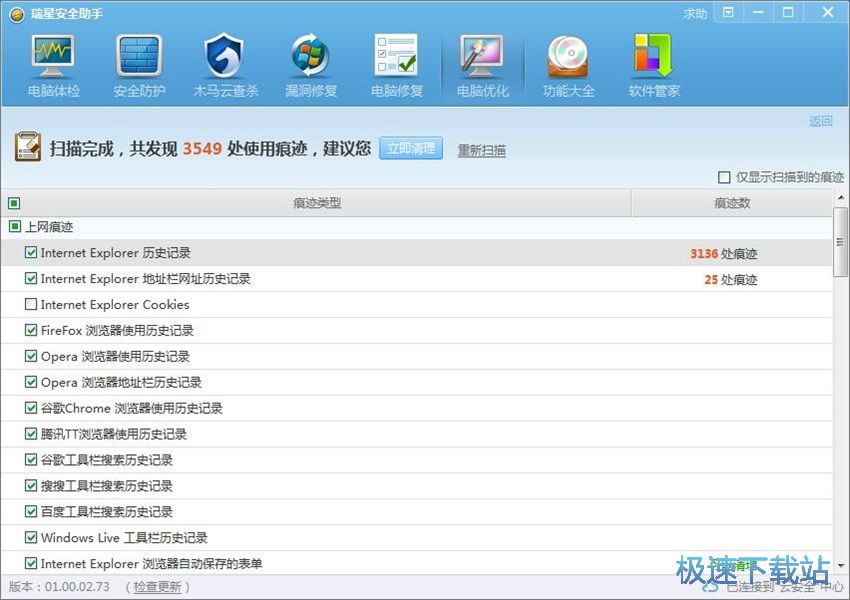Screen dimensions: 850x600
Task: Toggle the select-all checkbox in table header
Action: tap(14, 203)
